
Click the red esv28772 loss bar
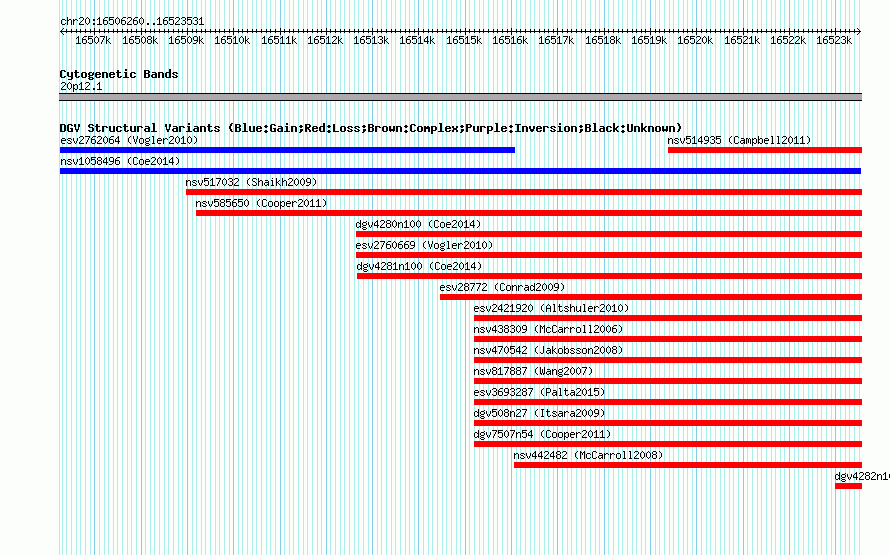coord(651,297)
